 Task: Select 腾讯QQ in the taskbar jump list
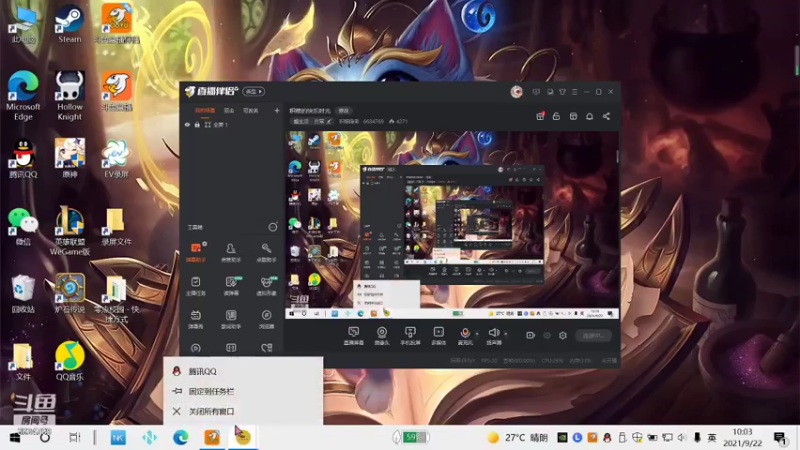tap(243, 371)
